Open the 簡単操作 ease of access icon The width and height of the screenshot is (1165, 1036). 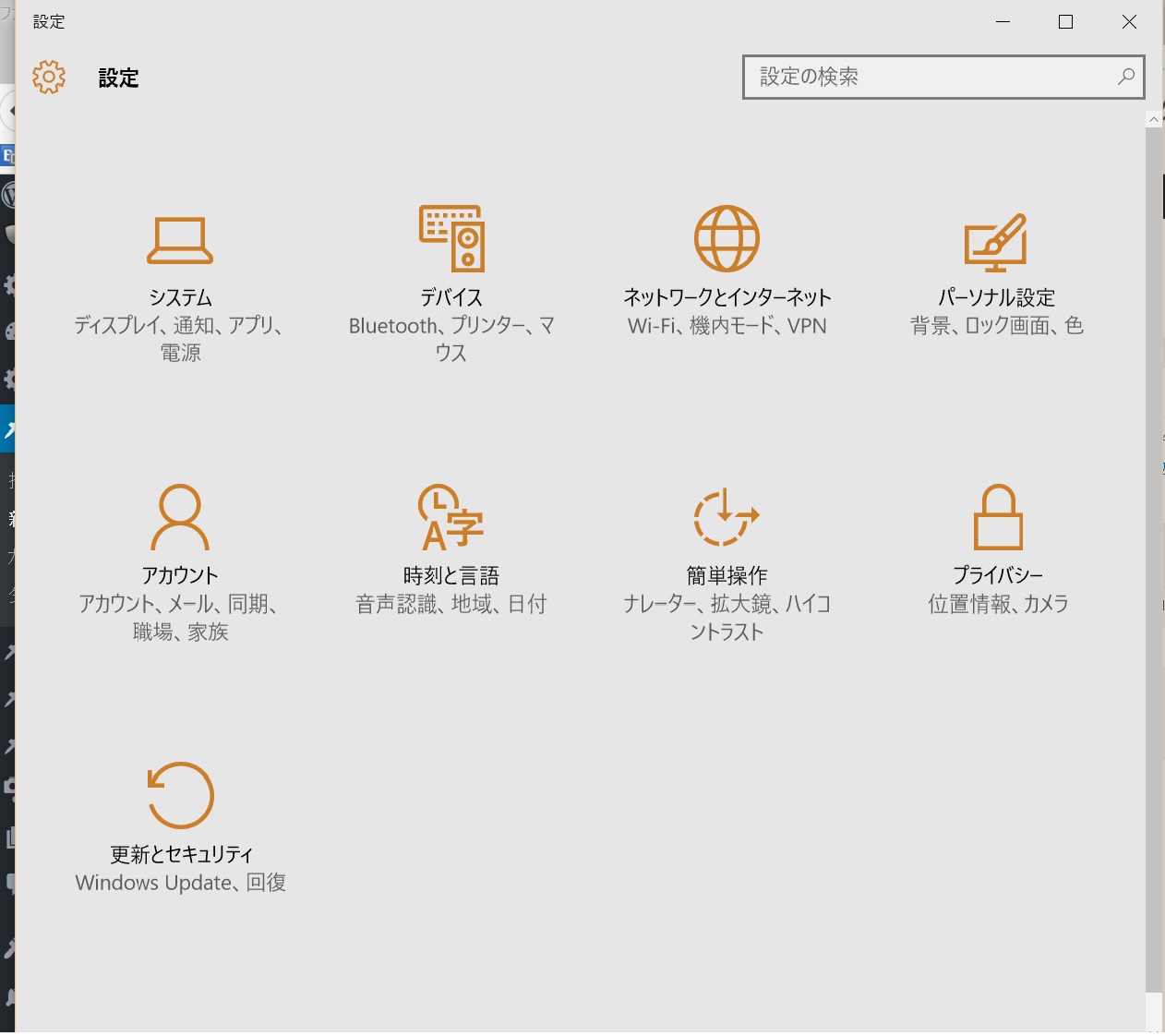[726, 517]
